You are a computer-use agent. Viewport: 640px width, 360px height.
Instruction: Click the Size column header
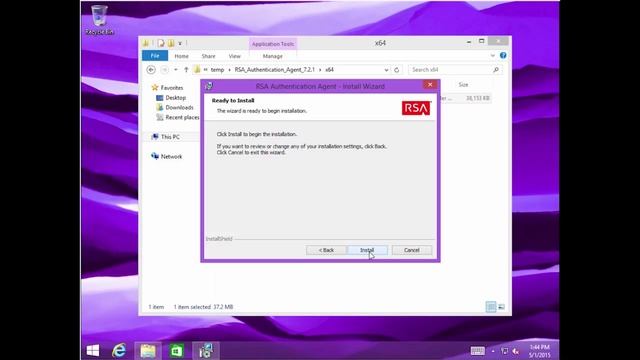click(x=463, y=84)
